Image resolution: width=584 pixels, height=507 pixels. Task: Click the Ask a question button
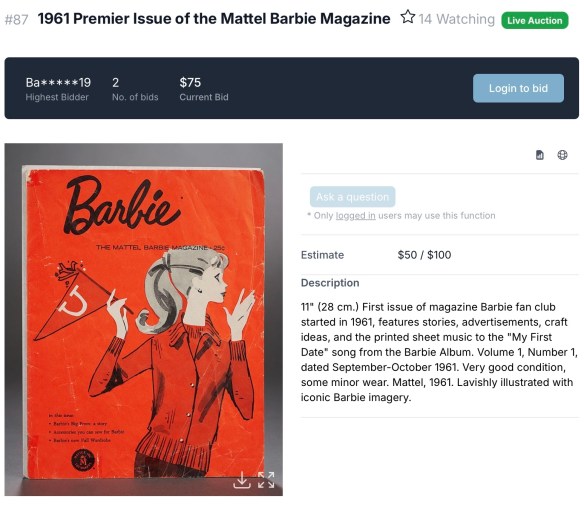click(x=352, y=197)
